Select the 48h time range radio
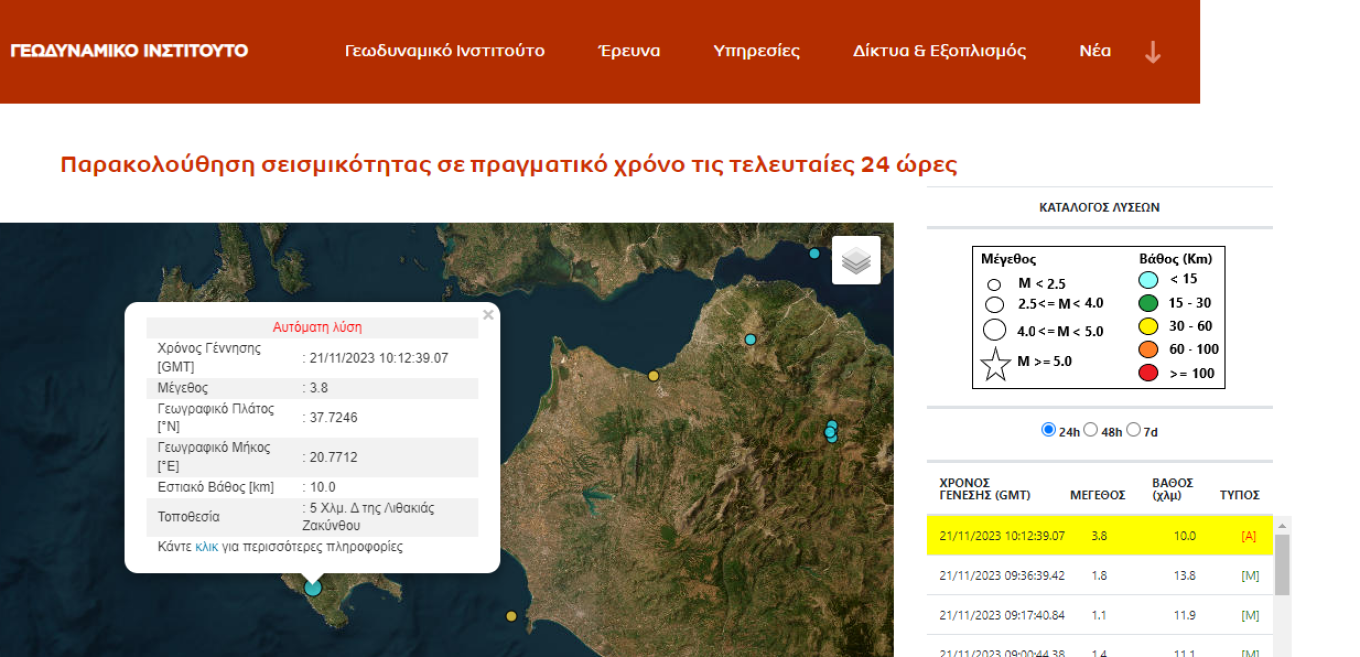 pos(1091,430)
